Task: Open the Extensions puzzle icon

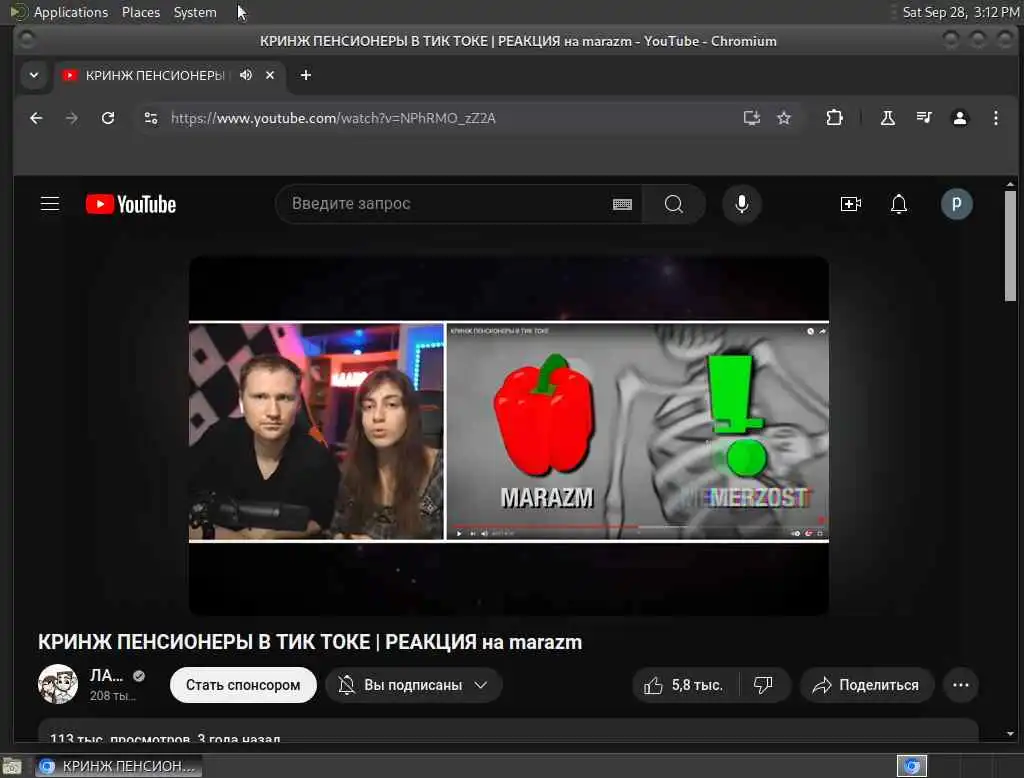Action: click(834, 118)
